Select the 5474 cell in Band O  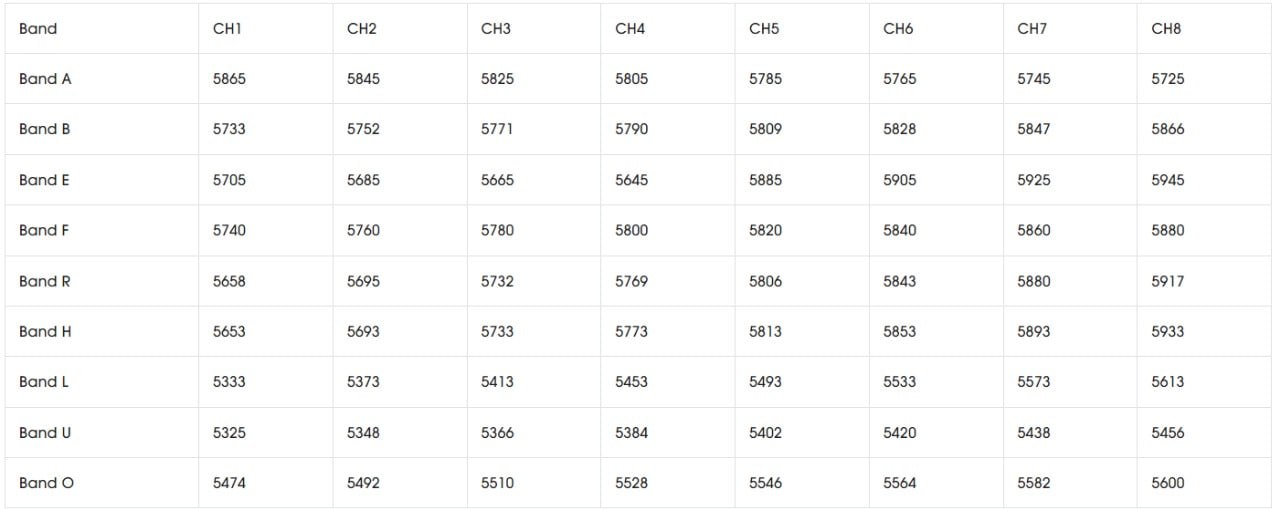(x=229, y=483)
